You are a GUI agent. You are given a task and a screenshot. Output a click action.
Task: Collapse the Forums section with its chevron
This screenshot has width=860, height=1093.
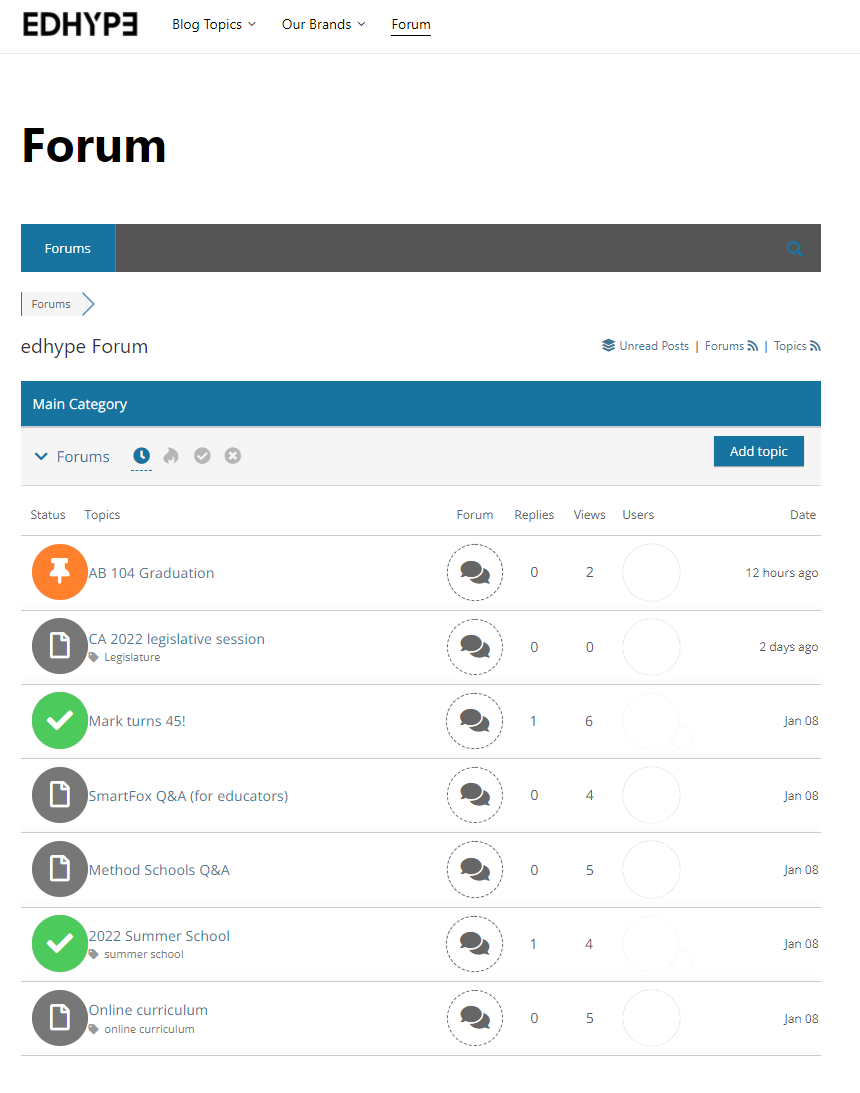click(x=39, y=455)
